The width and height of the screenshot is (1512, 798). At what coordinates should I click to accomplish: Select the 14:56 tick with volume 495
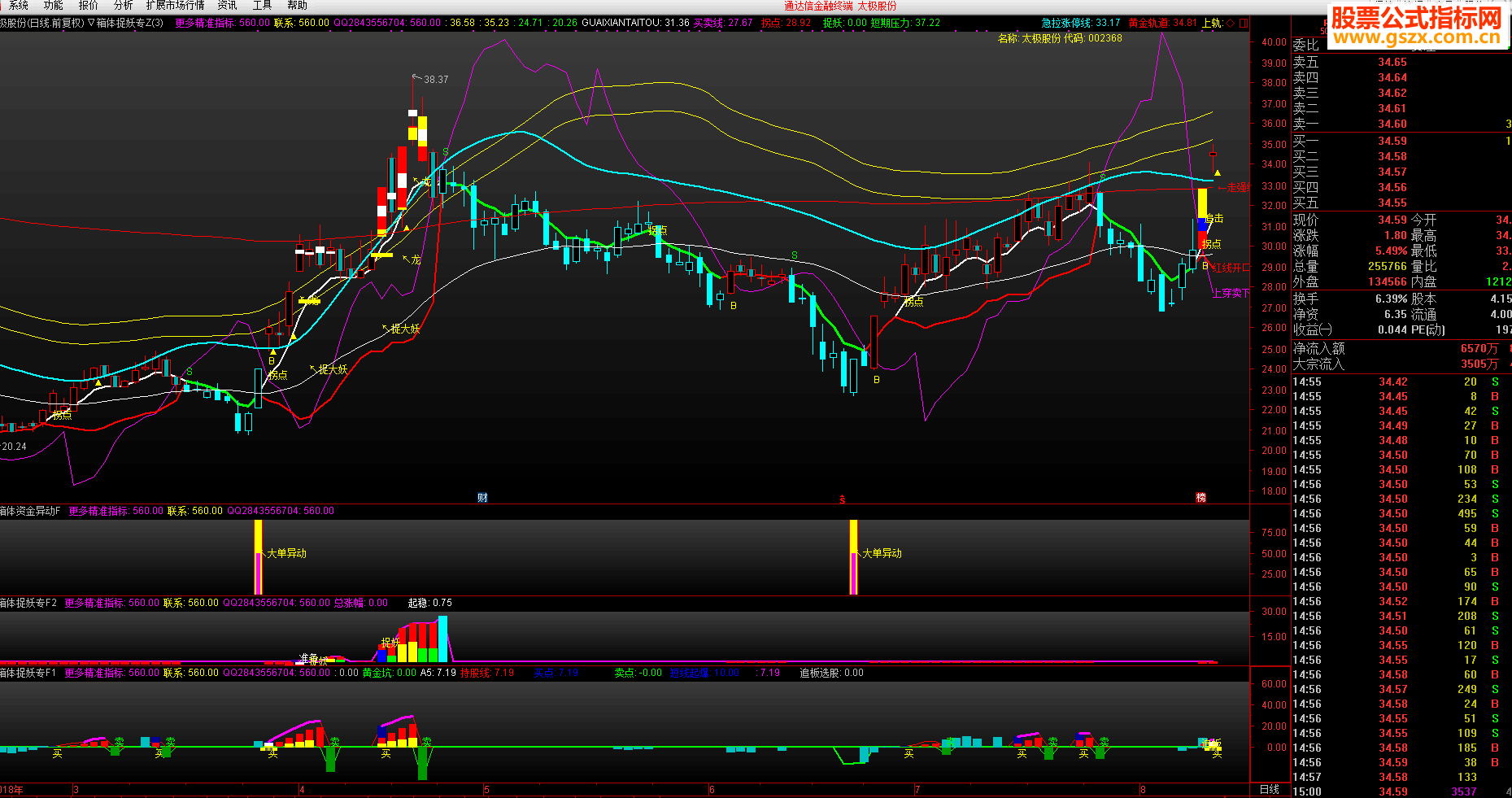point(1401,513)
